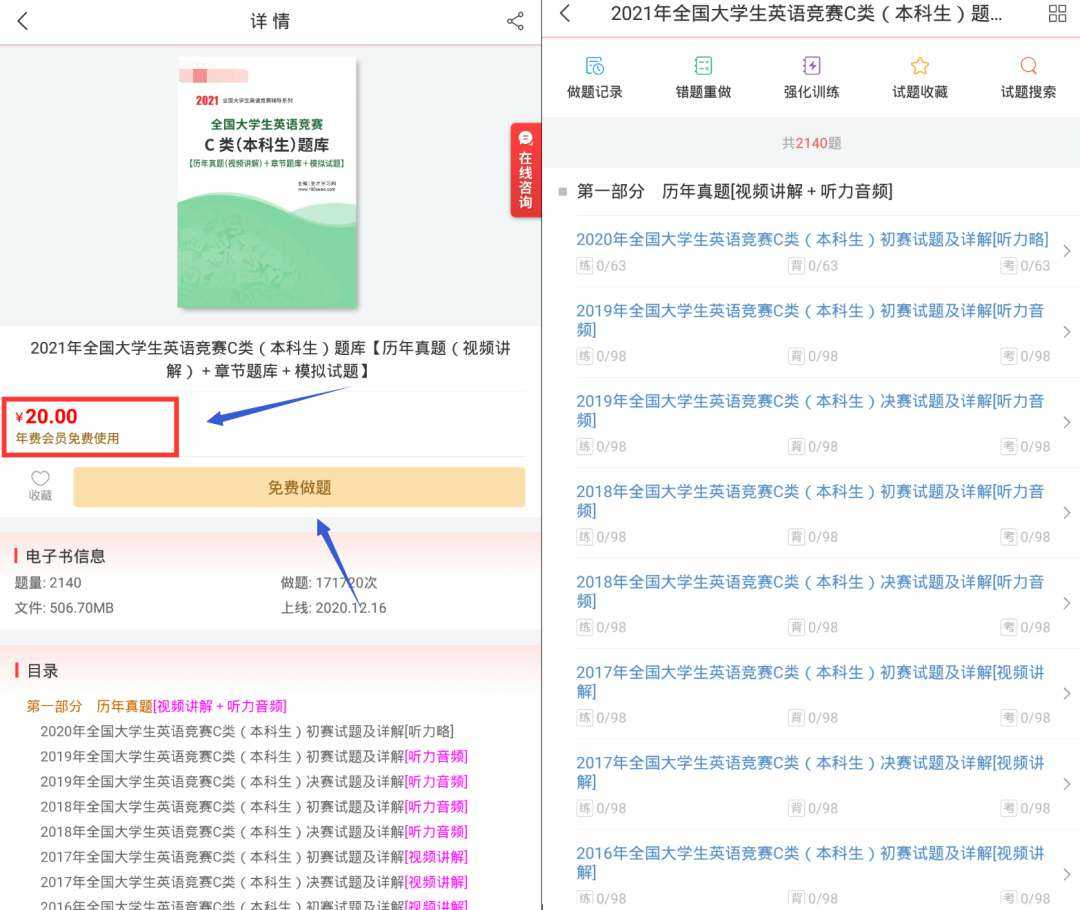Tap 练 0/98 under 2019年初赛
Image resolution: width=1080 pixels, height=910 pixels.
coord(601,356)
